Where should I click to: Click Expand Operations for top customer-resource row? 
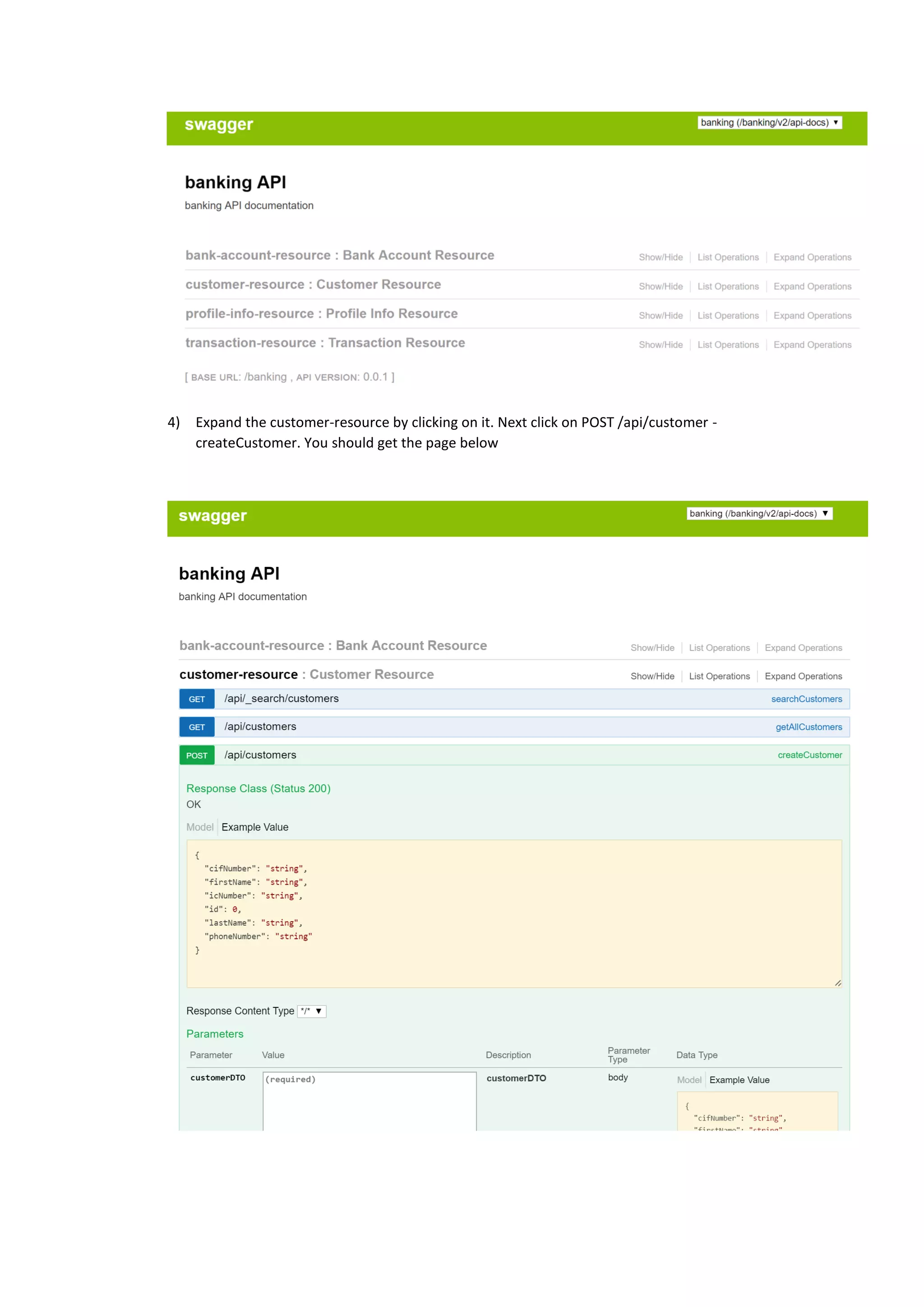tap(813, 286)
